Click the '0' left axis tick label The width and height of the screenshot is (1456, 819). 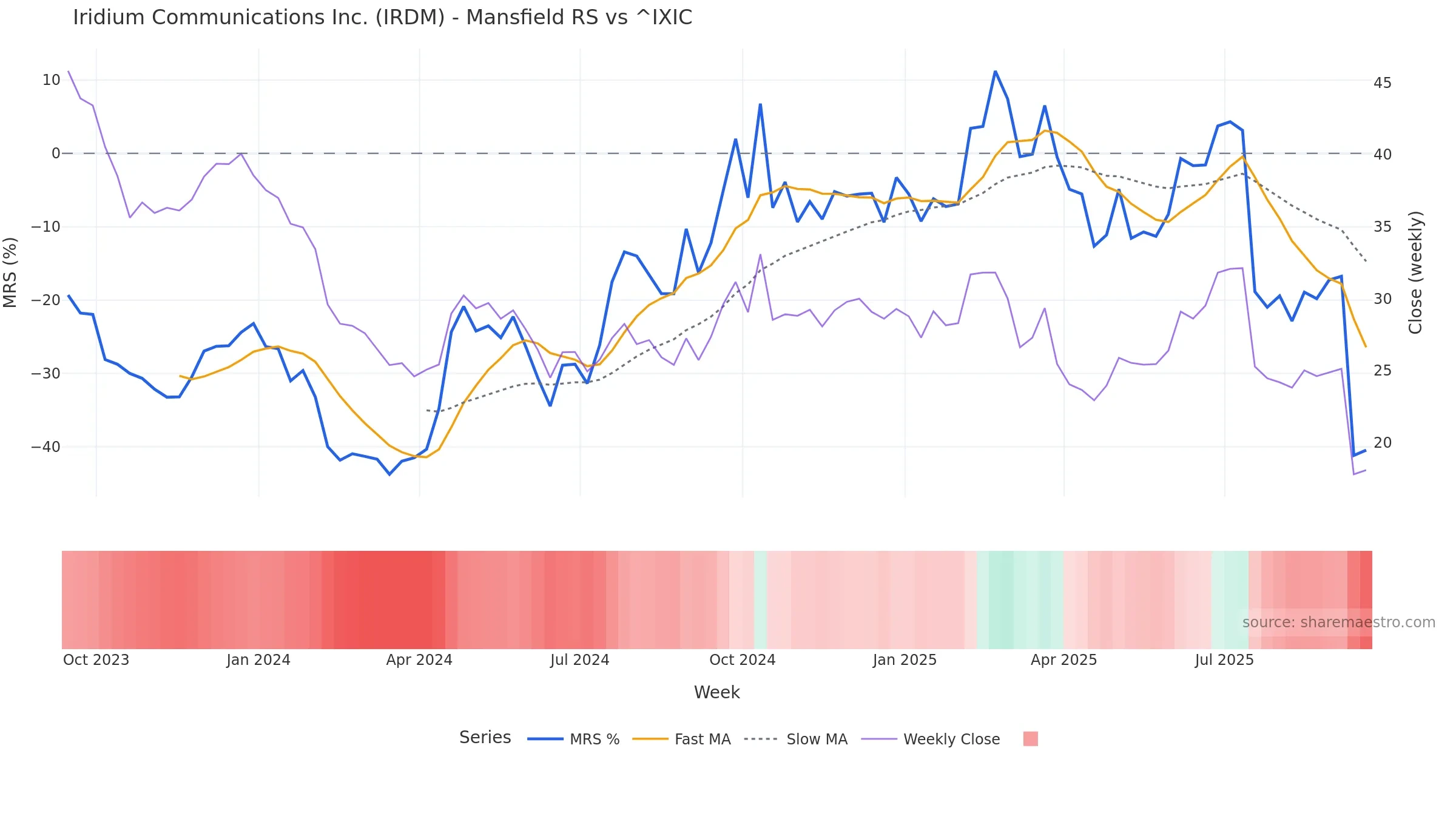[56, 153]
